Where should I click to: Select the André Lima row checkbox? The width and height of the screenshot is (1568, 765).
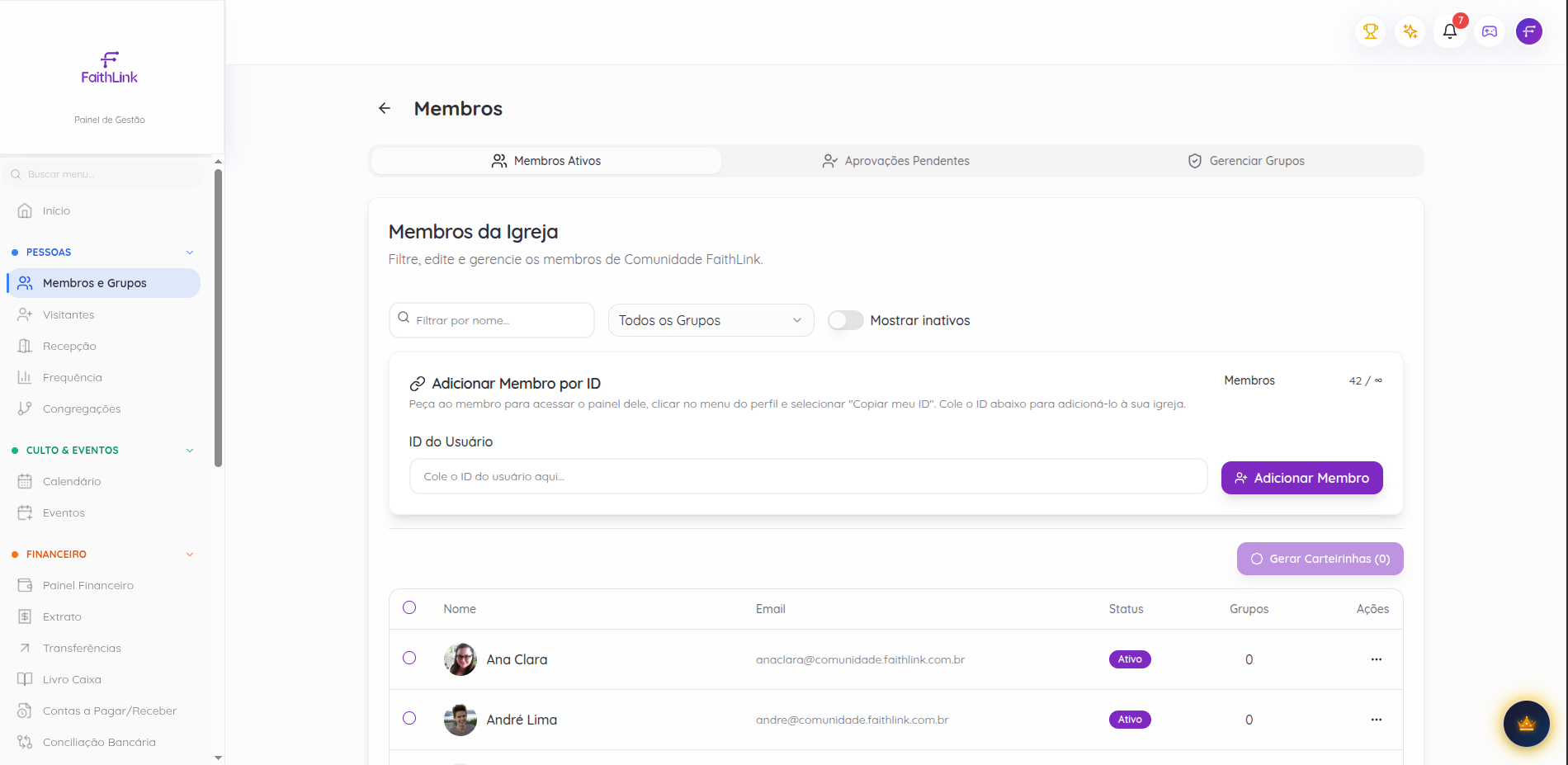[x=409, y=718]
